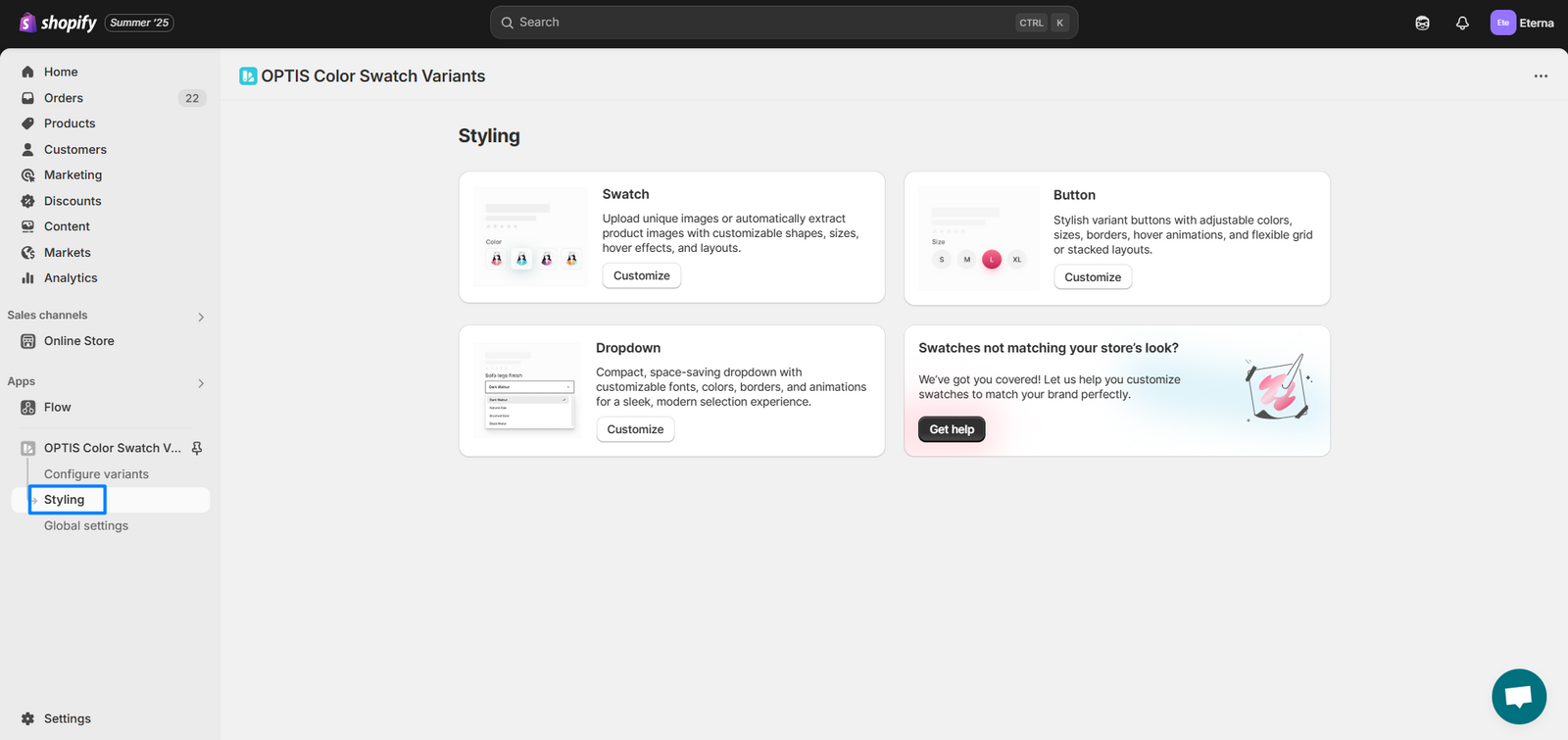Open Online Store label
This screenshot has height=740, width=1568.
click(x=79, y=341)
